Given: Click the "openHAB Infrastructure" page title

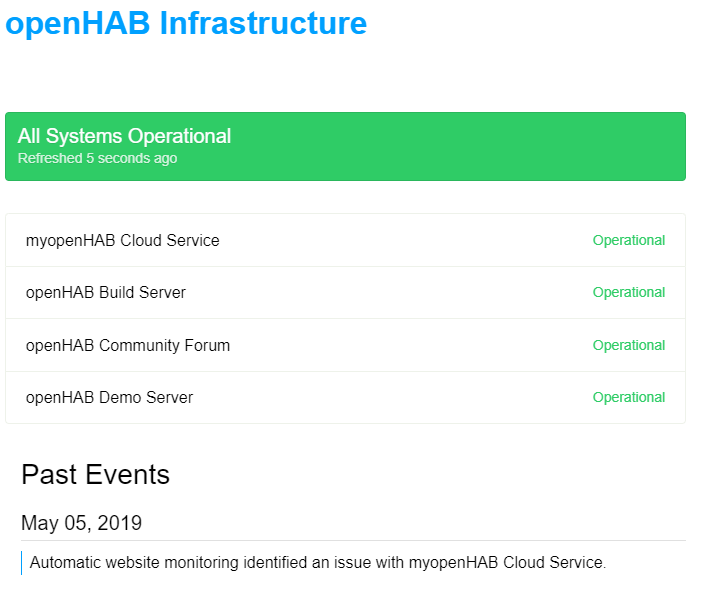Looking at the screenshot, I should coord(186,23).
